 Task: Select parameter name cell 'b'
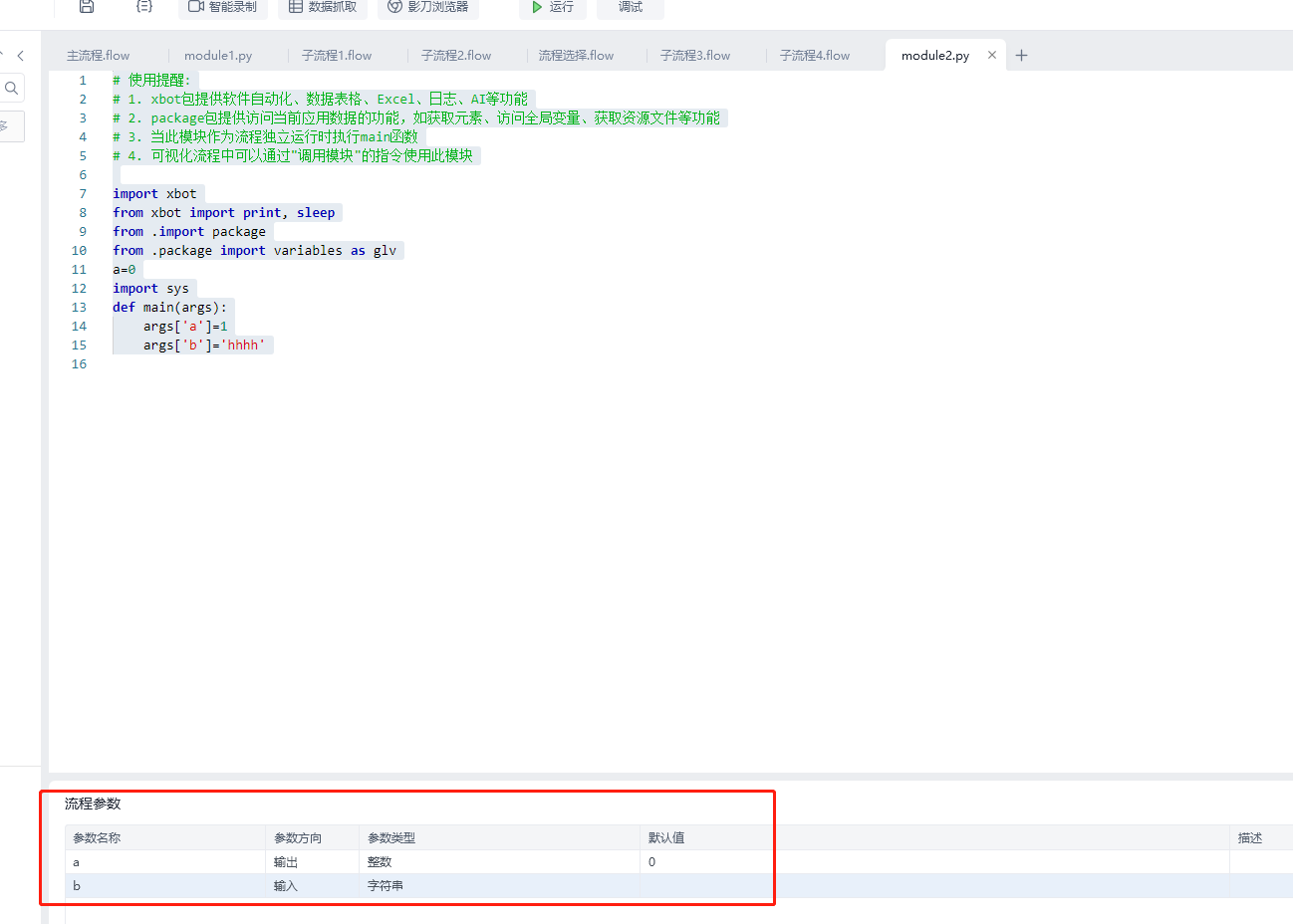(x=165, y=886)
